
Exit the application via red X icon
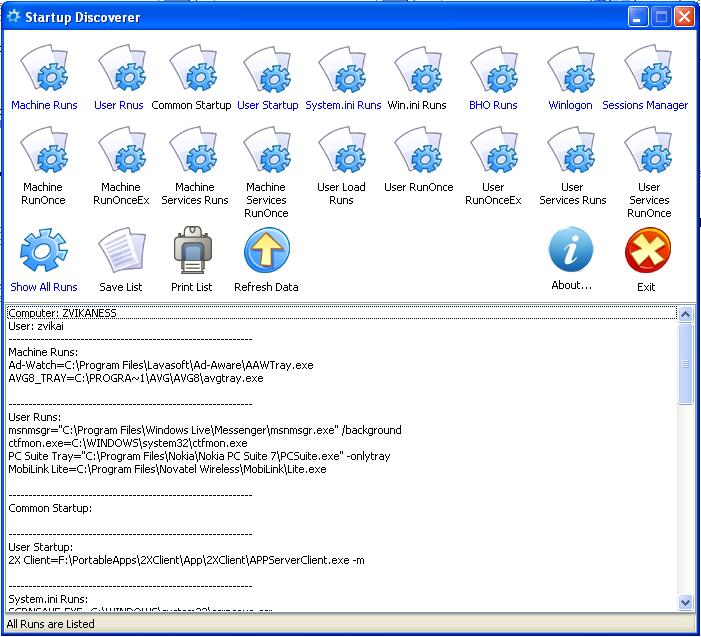click(x=648, y=250)
